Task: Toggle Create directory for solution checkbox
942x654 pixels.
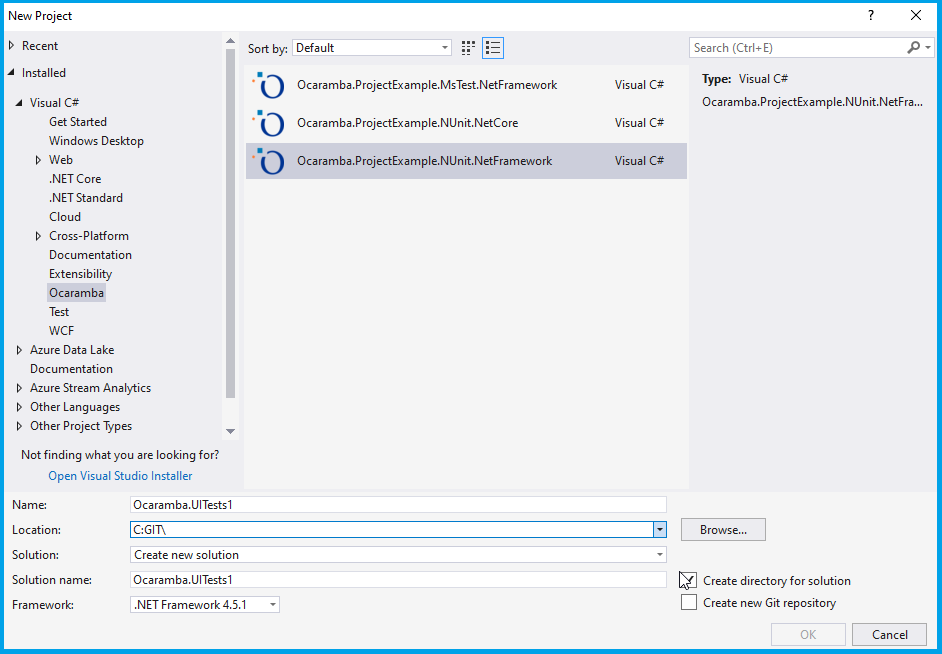Action: pos(688,580)
